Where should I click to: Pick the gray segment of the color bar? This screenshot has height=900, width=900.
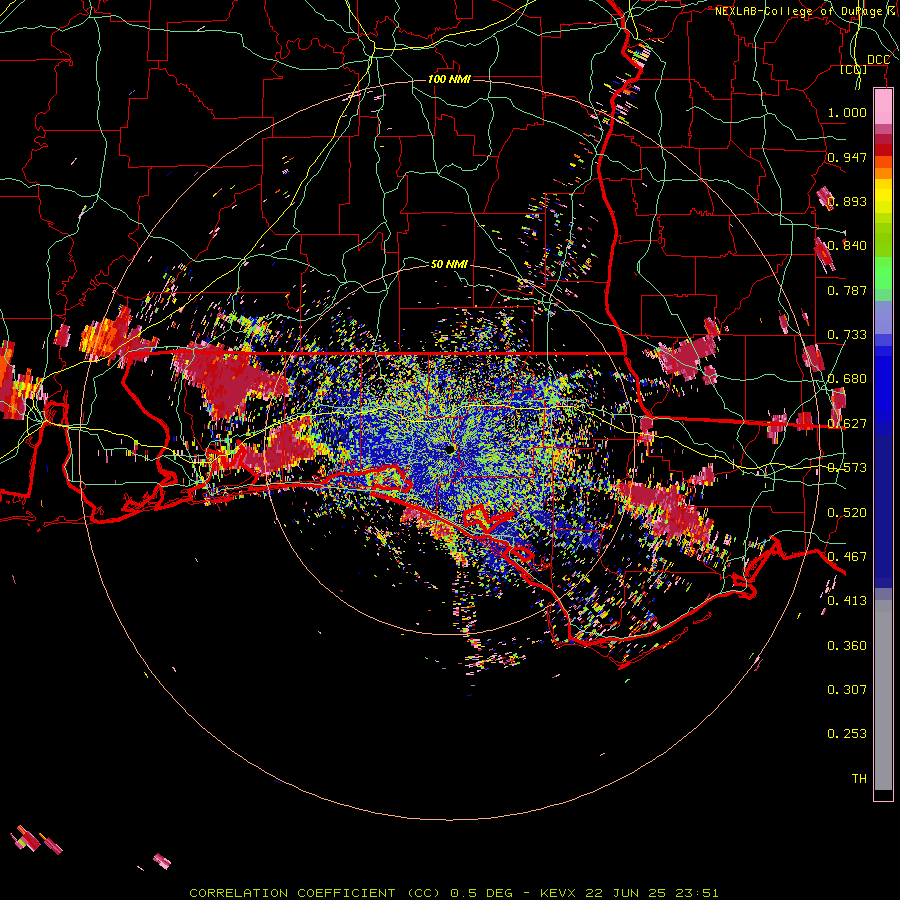tap(883, 695)
